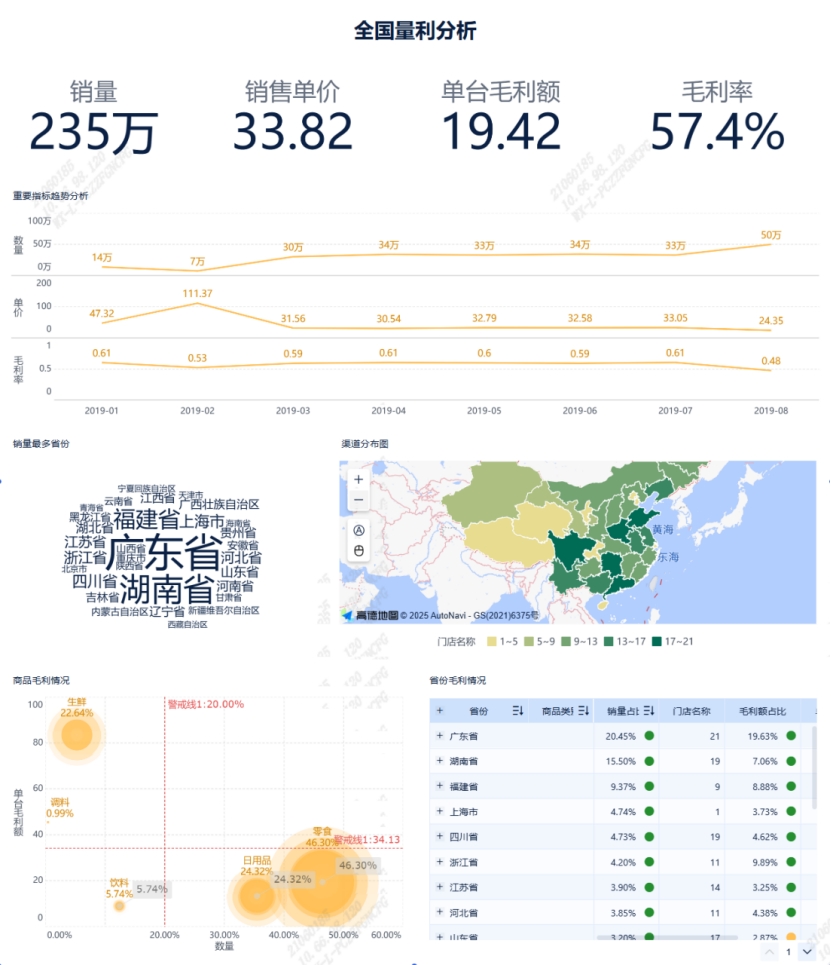Click the 毛利额占比 column header
This screenshot has width=831, height=965.
763,711
